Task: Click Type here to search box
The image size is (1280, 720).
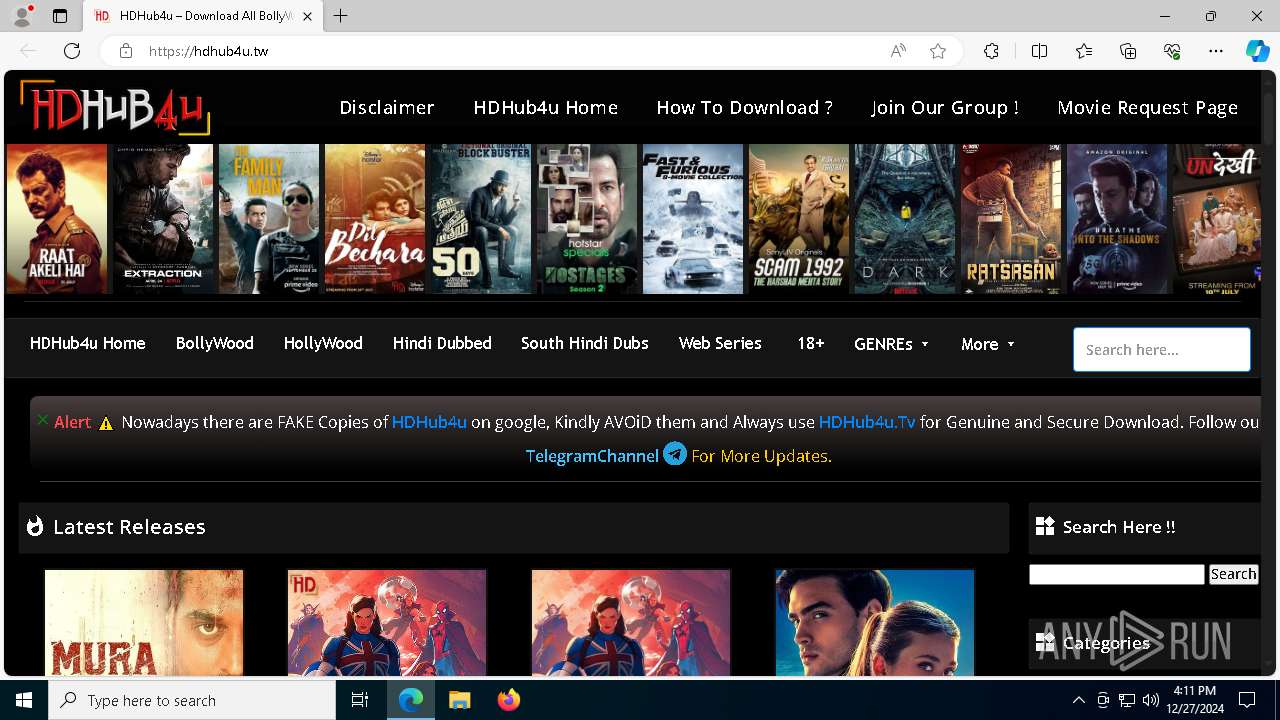Action: pyautogui.click(x=192, y=700)
